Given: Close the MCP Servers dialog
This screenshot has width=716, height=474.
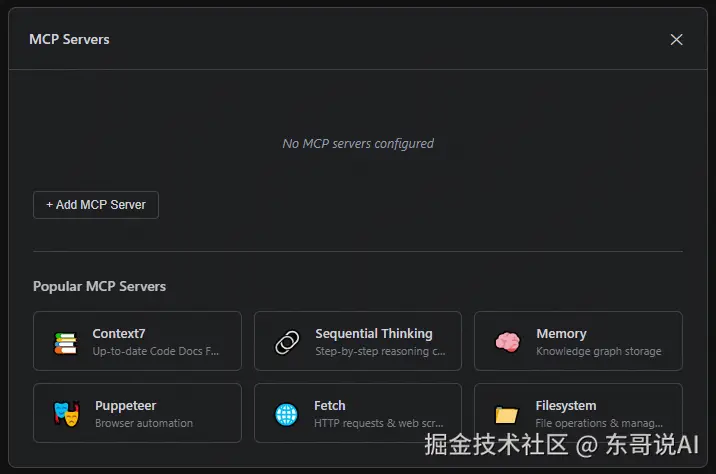Looking at the screenshot, I should (676, 40).
